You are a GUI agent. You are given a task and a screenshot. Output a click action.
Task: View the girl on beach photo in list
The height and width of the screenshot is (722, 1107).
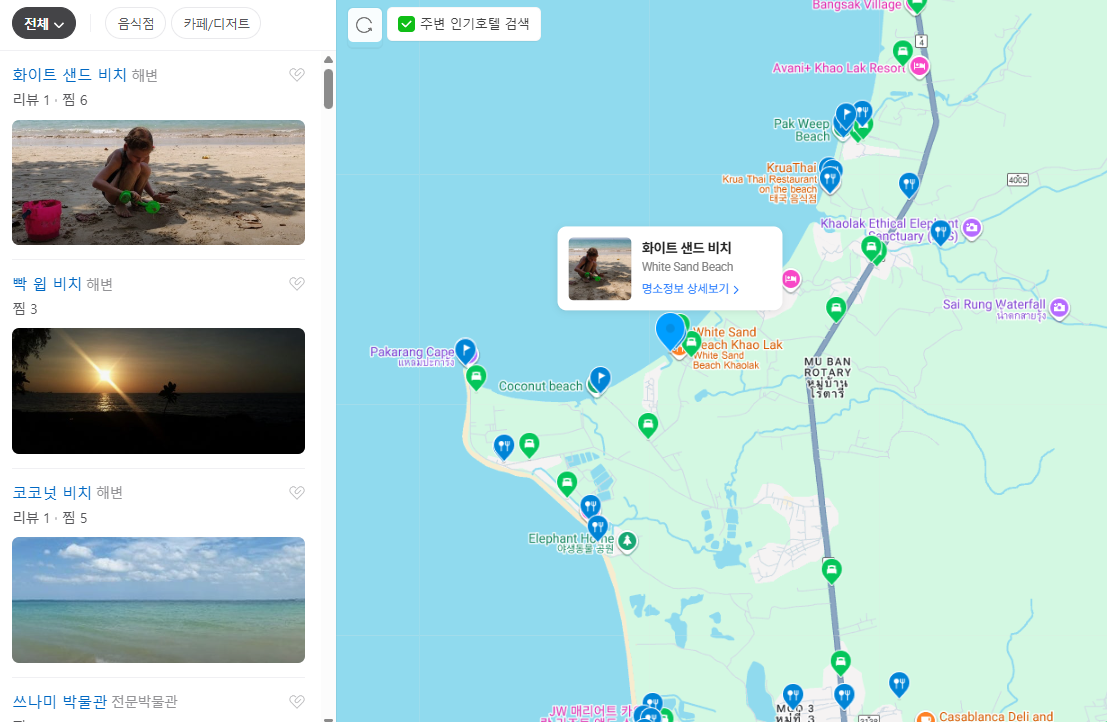[158, 182]
